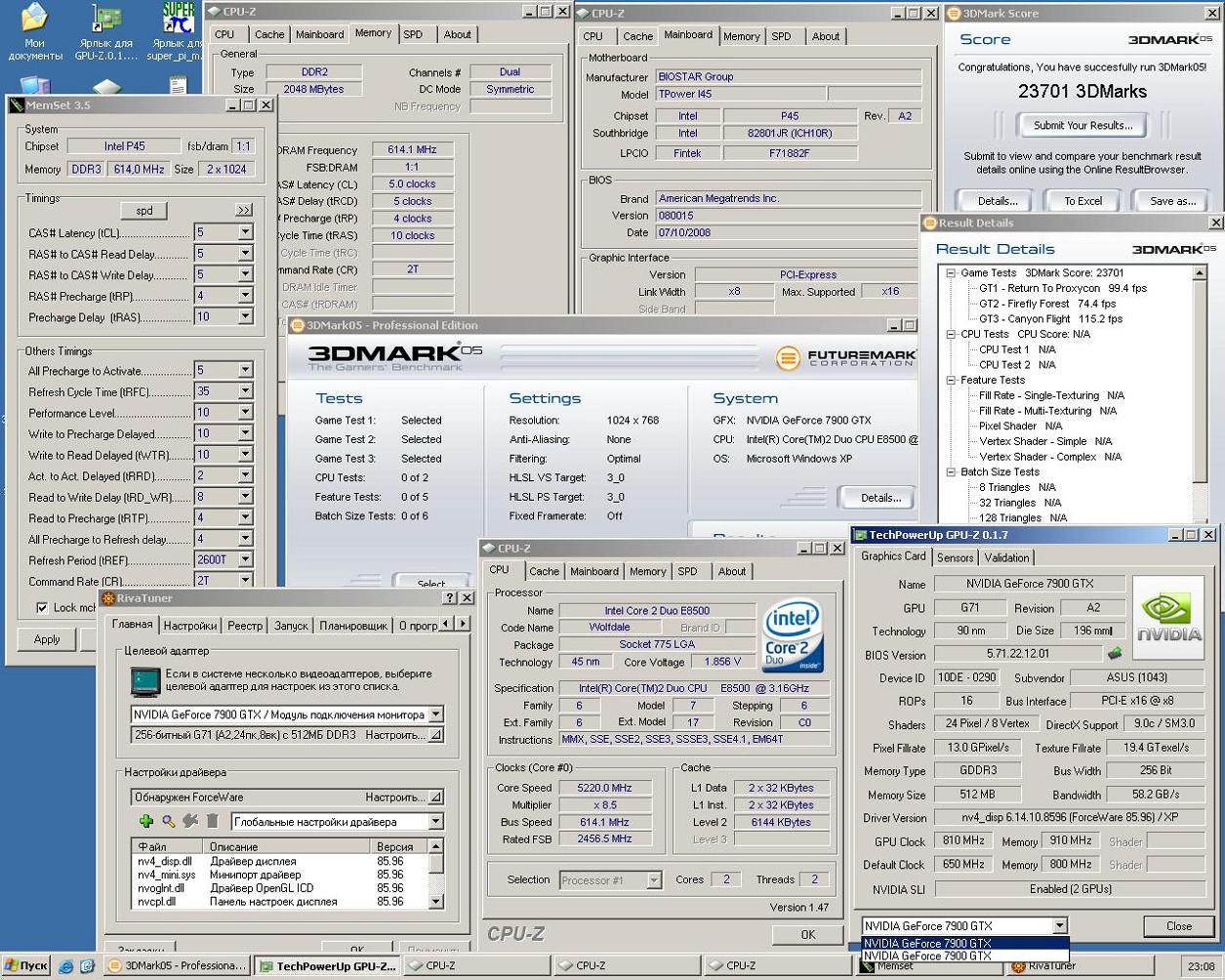Select the GPU-Z shortcut desktop icon
1225x980 pixels.
(x=105, y=32)
